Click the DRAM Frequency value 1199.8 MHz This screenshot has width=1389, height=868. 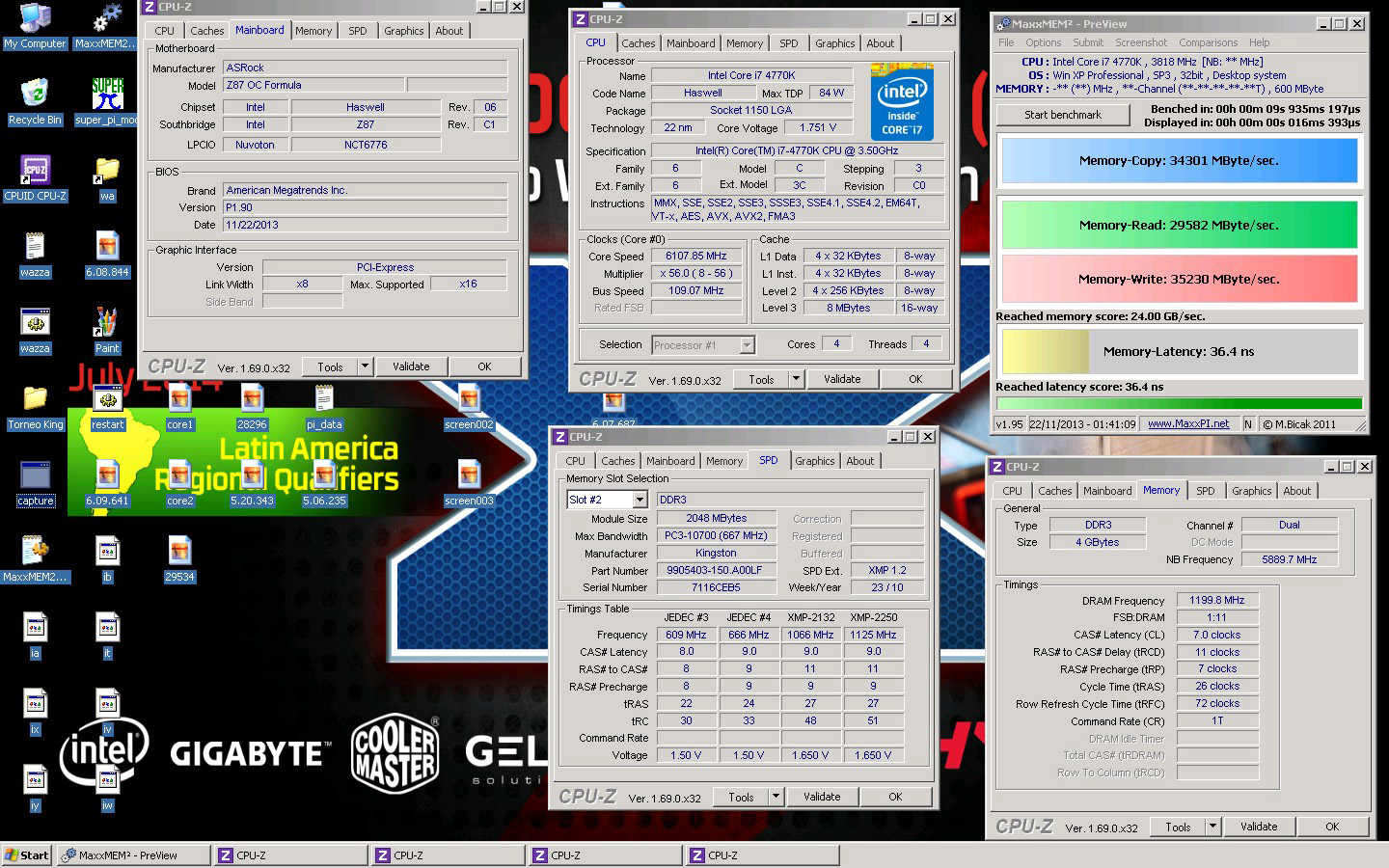point(1217,600)
